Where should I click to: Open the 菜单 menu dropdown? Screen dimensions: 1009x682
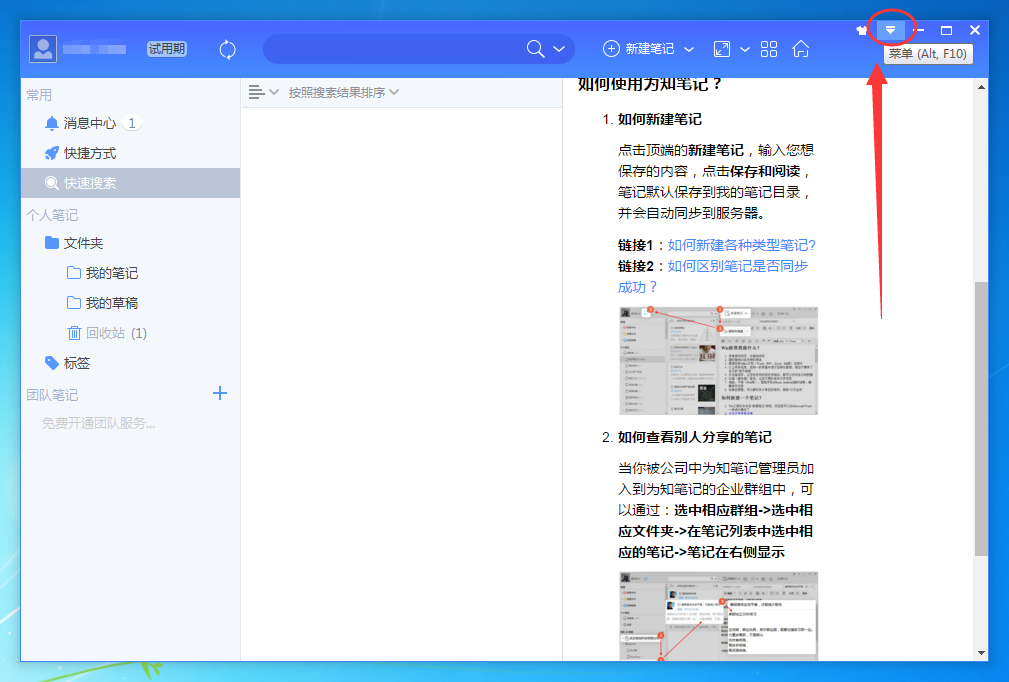(x=890, y=30)
